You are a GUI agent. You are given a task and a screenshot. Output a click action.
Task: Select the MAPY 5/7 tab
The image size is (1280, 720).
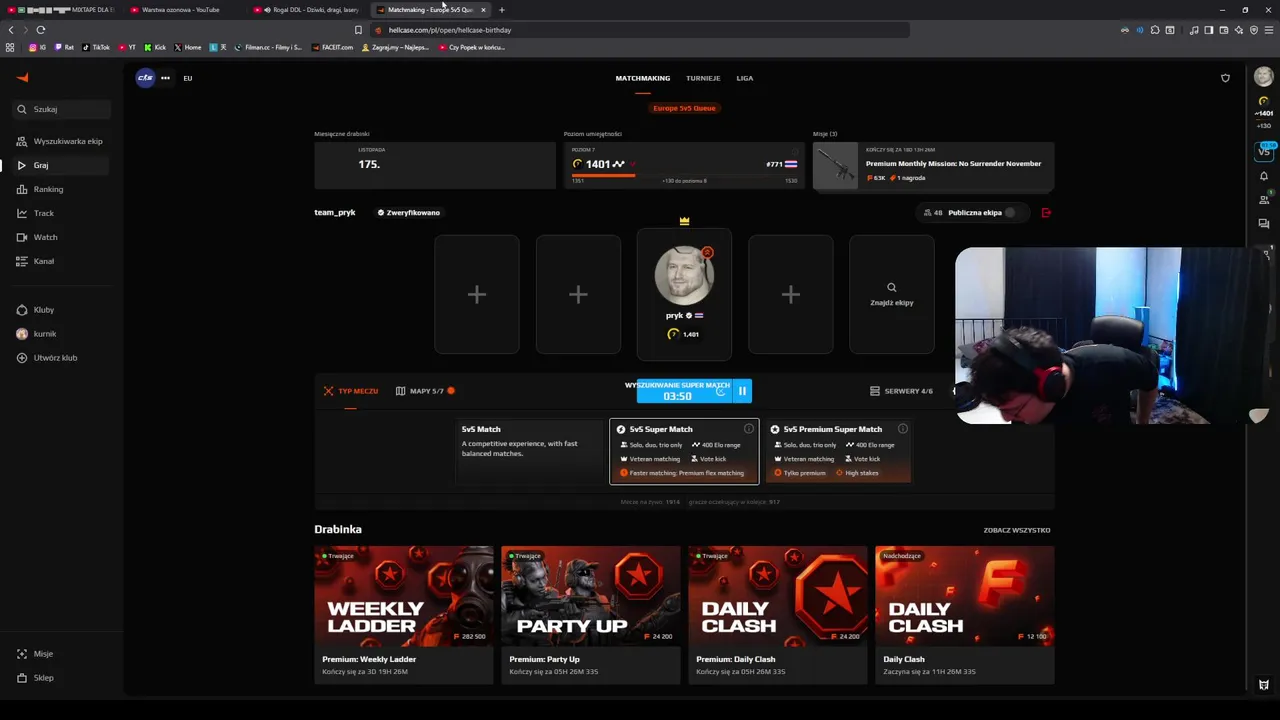tap(425, 391)
